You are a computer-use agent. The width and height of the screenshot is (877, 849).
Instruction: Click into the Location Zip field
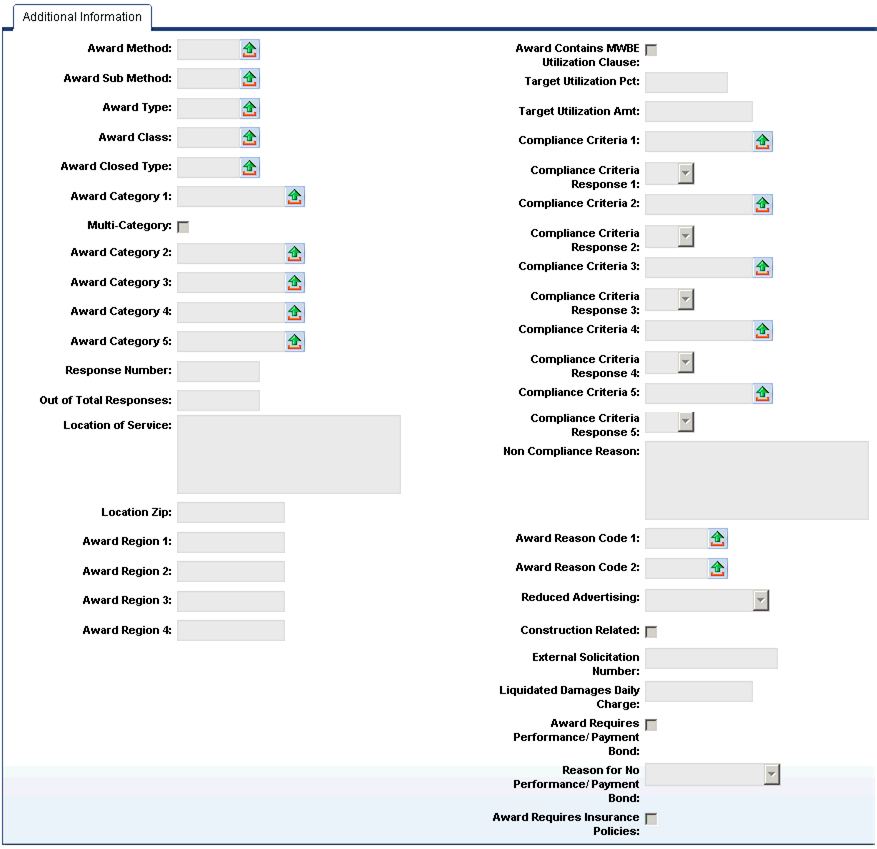pyautogui.click(x=230, y=513)
